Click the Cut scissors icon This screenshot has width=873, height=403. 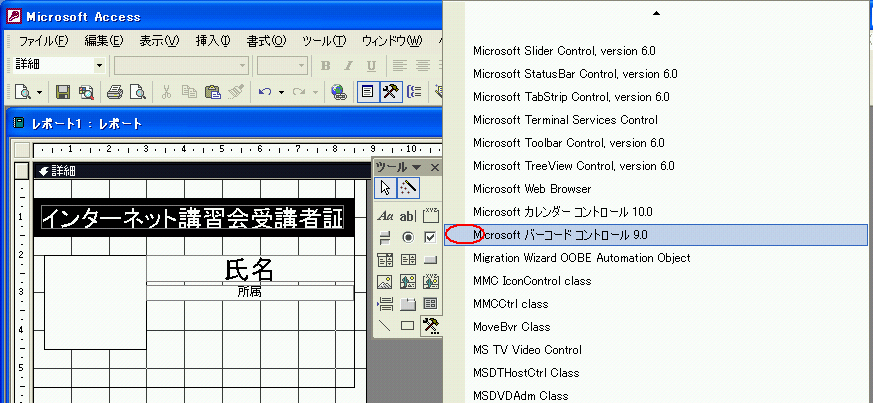pos(166,92)
